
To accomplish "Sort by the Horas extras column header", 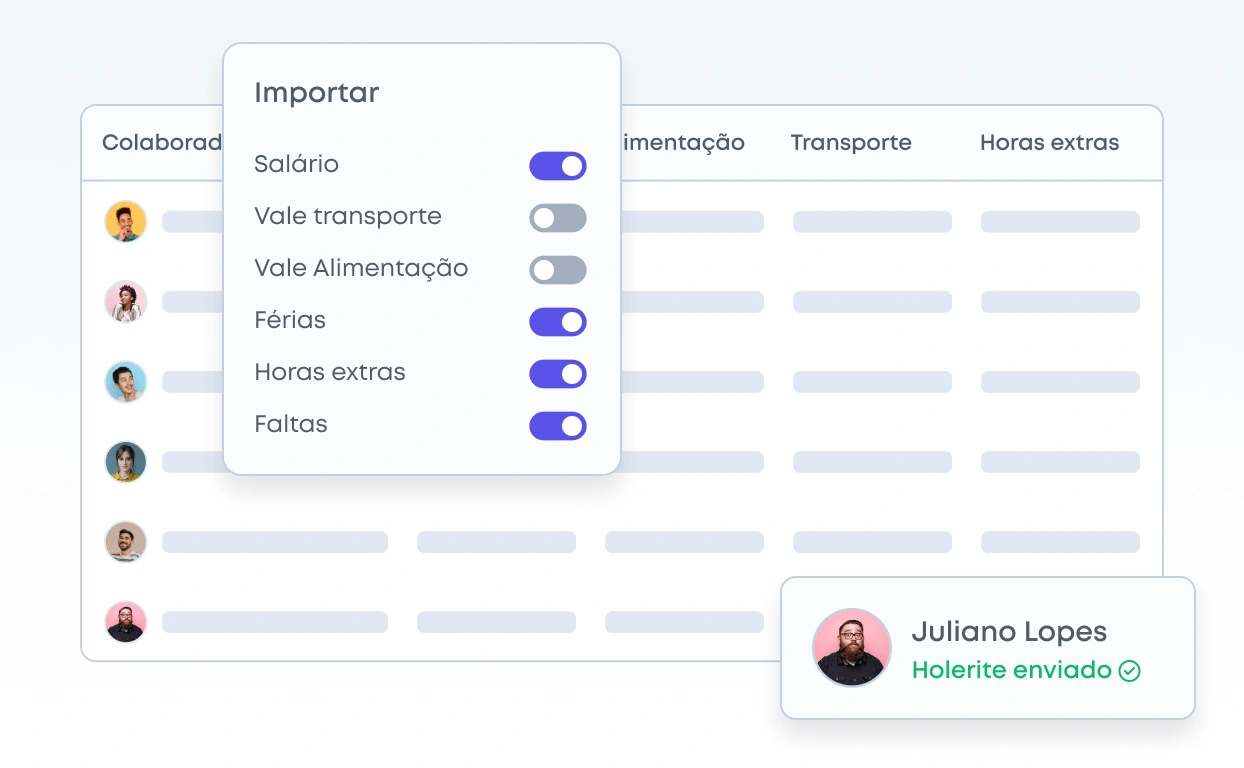I will [1049, 143].
